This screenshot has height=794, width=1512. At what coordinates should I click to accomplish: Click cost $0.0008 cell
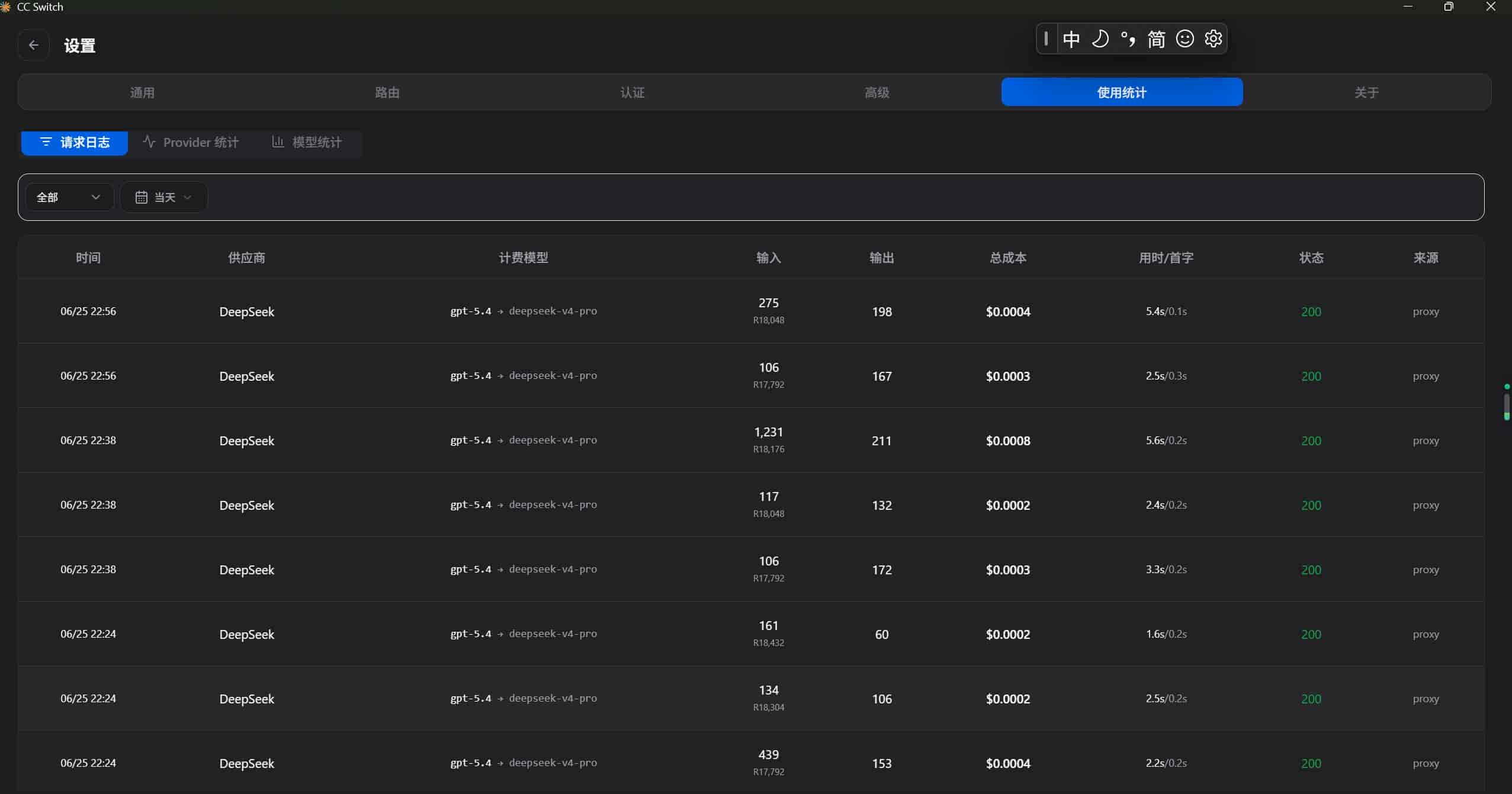tap(1008, 441)
